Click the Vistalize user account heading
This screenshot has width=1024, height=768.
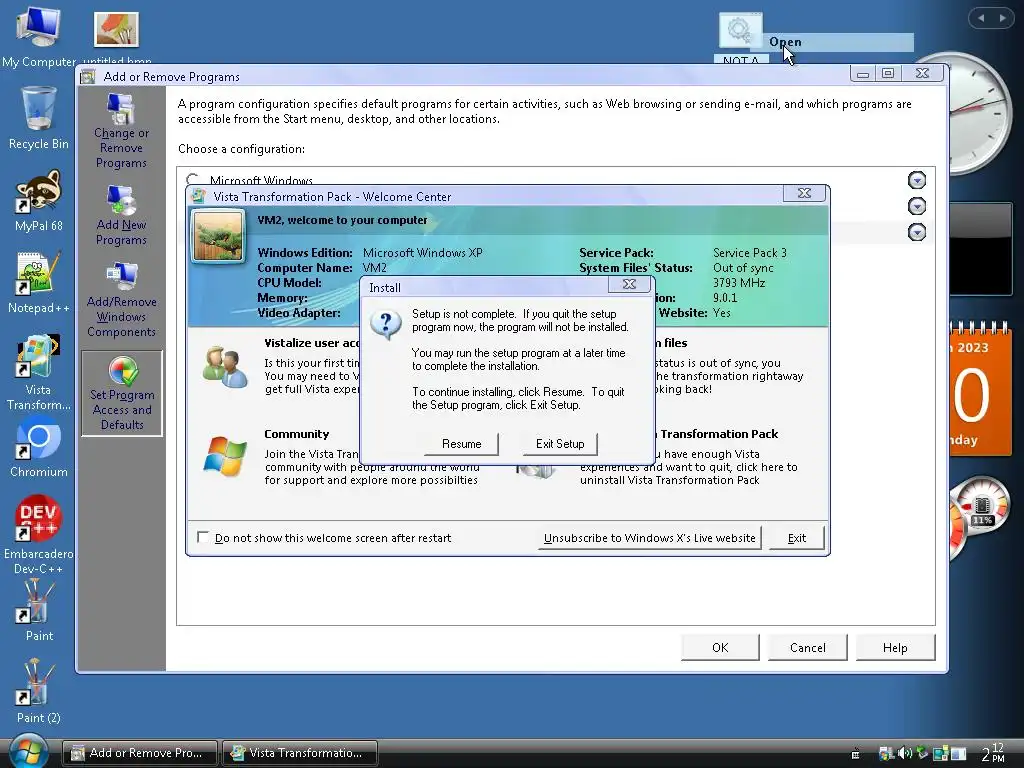click(x=312, y=343)
